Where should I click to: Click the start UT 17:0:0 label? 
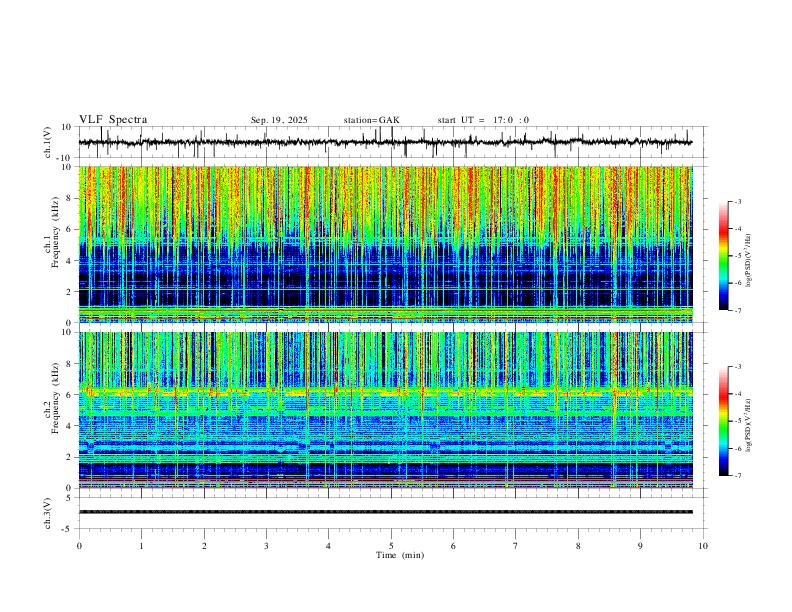point(483,120)
